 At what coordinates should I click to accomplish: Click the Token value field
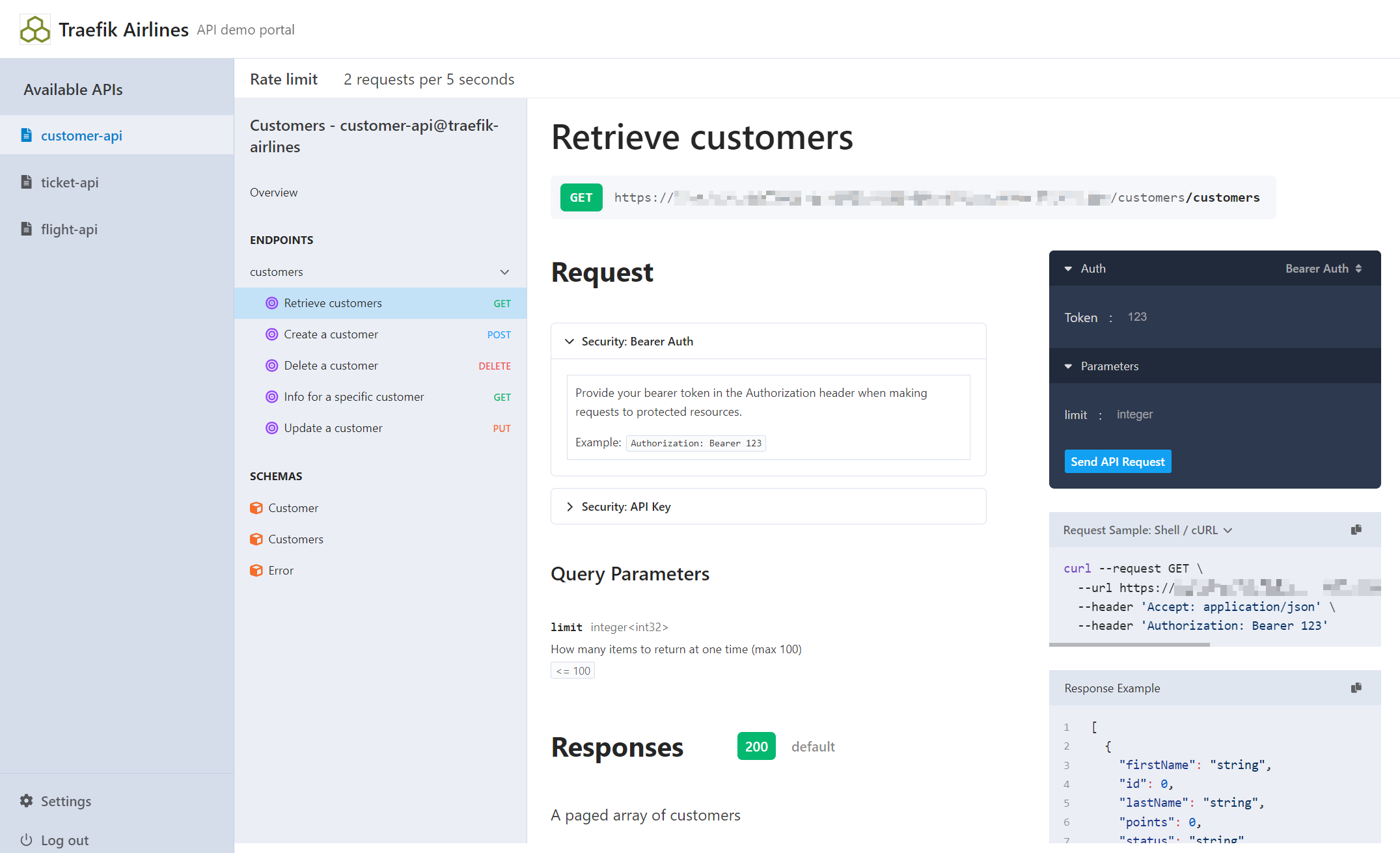pos(1137,317)
